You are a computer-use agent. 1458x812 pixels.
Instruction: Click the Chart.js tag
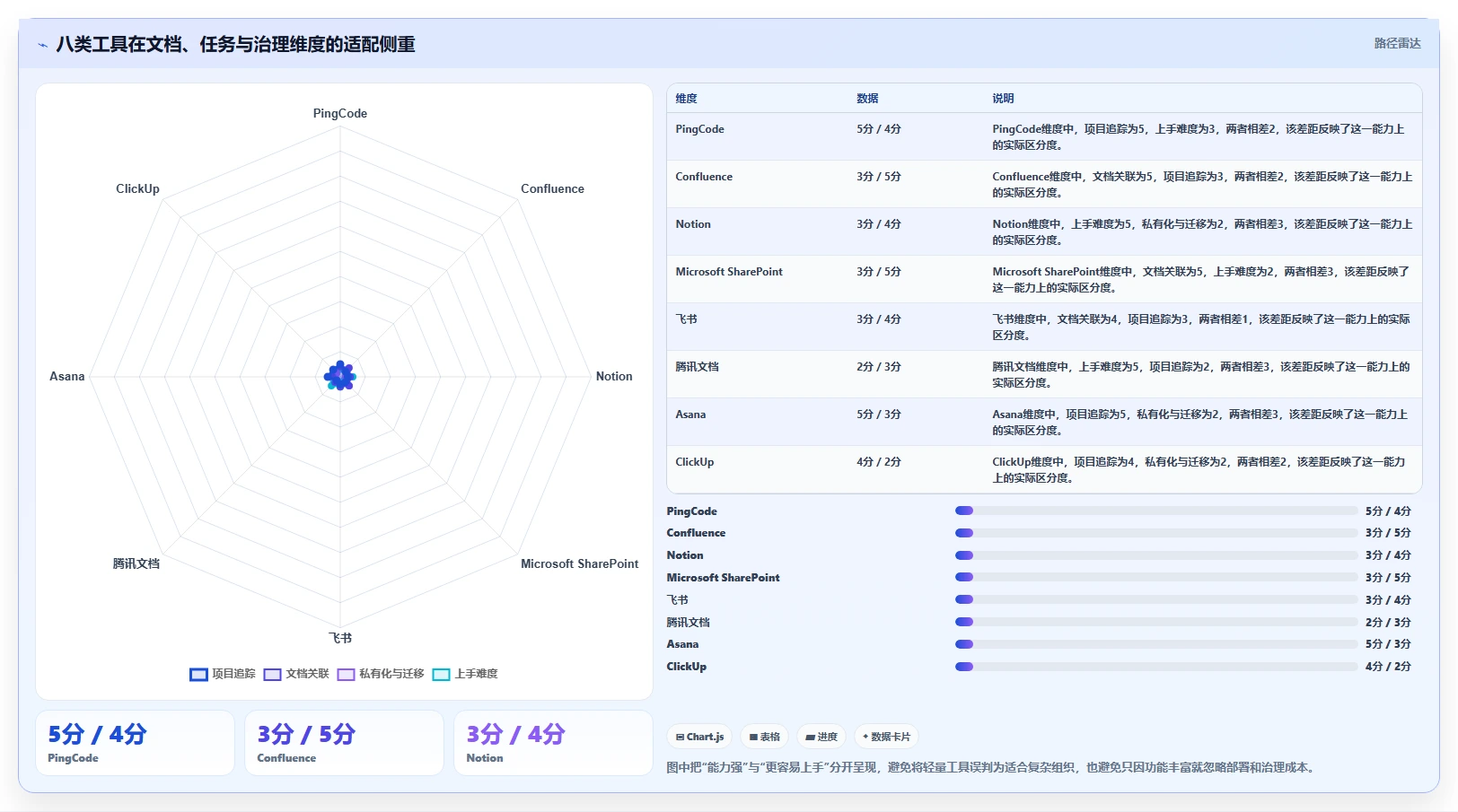pyautogui.click(x=699, y=737)
